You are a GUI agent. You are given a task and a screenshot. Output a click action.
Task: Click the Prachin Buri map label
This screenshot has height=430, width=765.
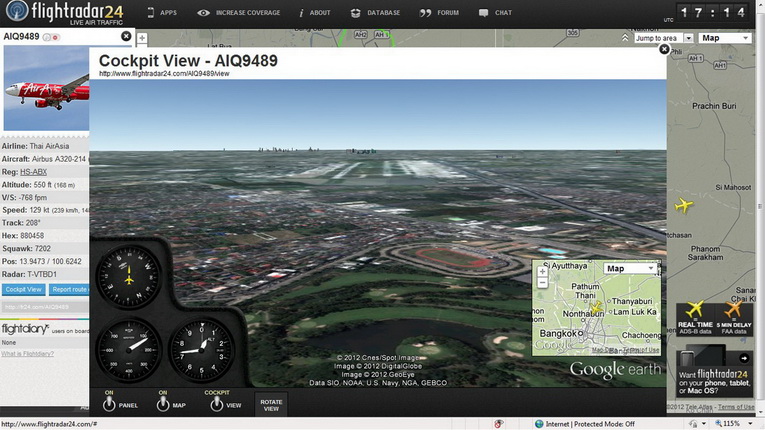(714, 106)
